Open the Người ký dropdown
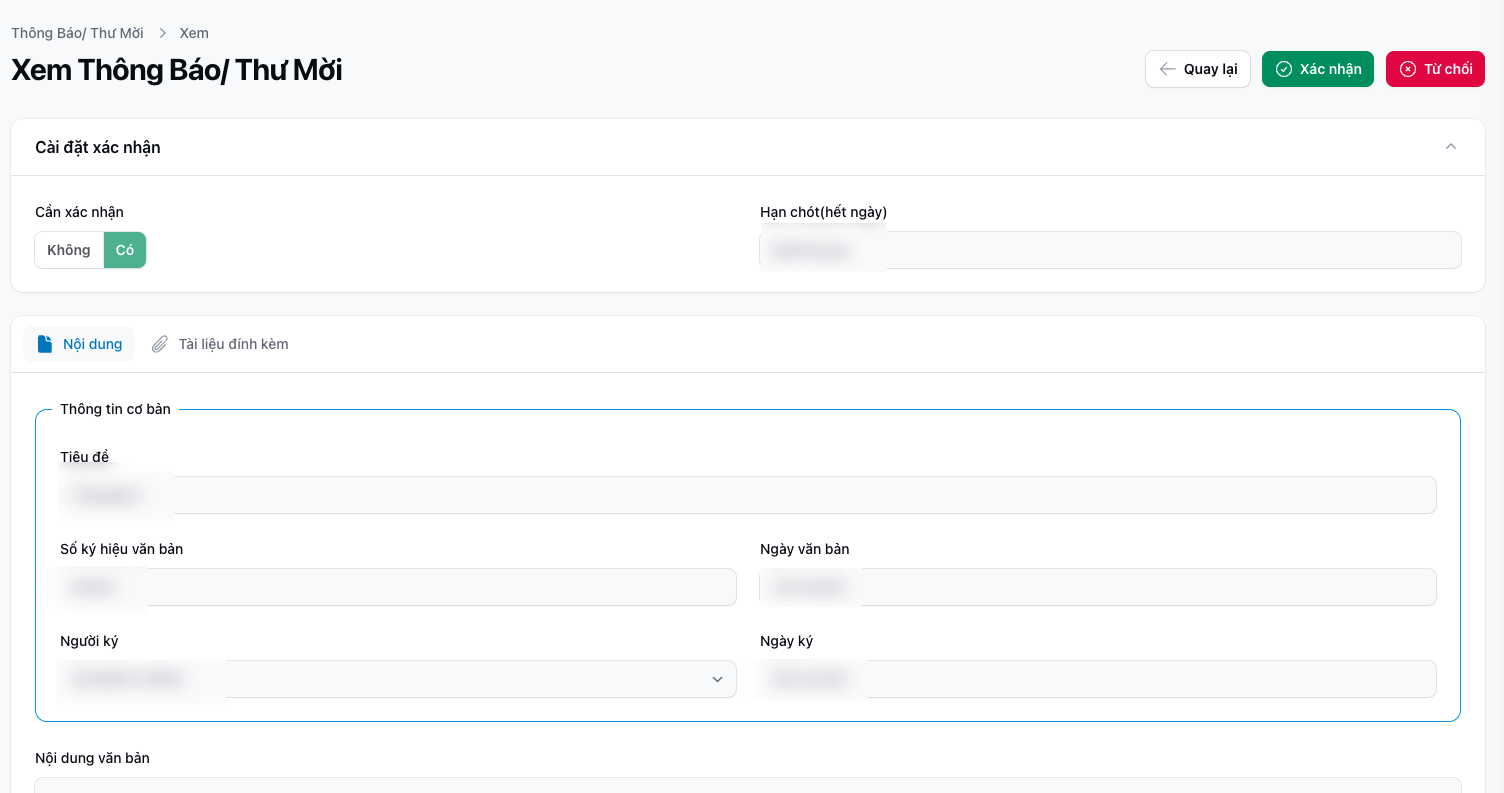This screenshot has height=793, width=1504. pos(397,679)
